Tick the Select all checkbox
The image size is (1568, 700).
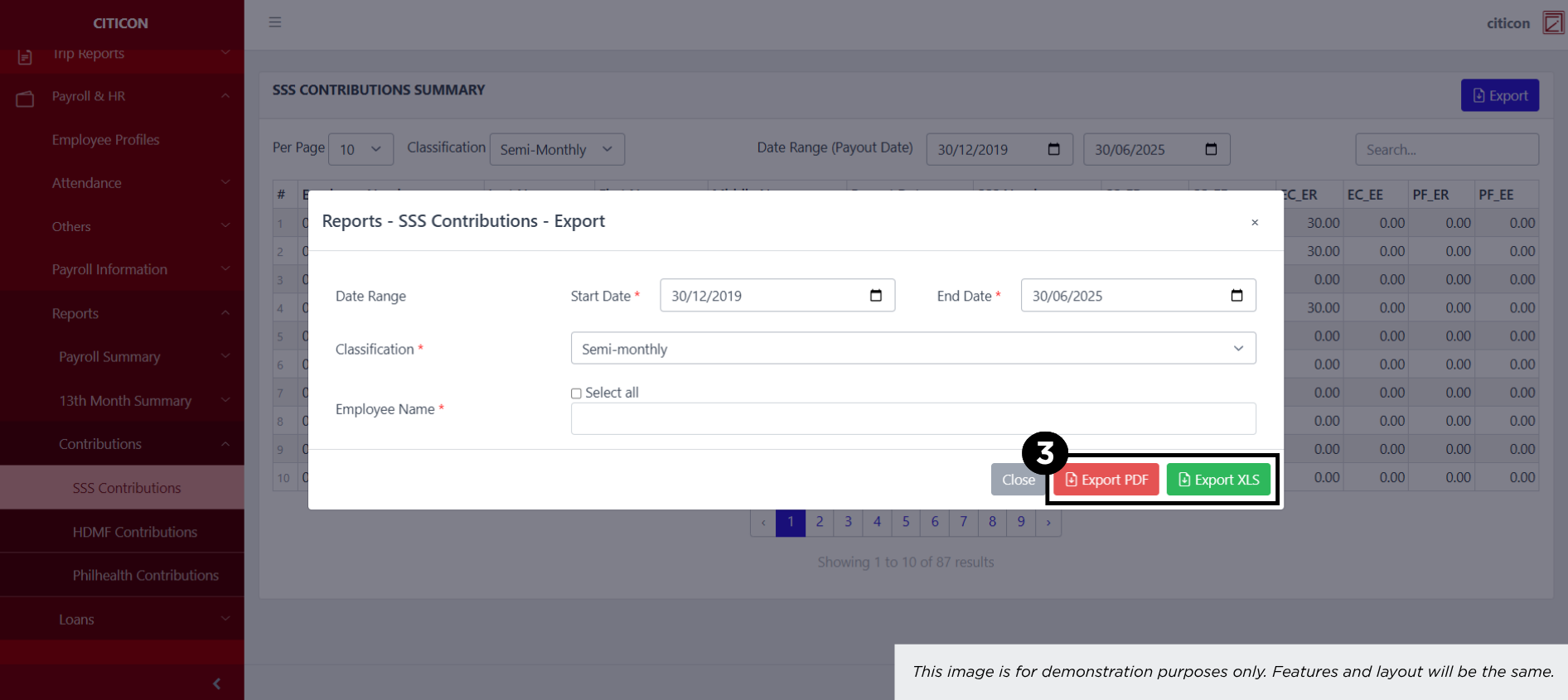(x=576, y=393)
